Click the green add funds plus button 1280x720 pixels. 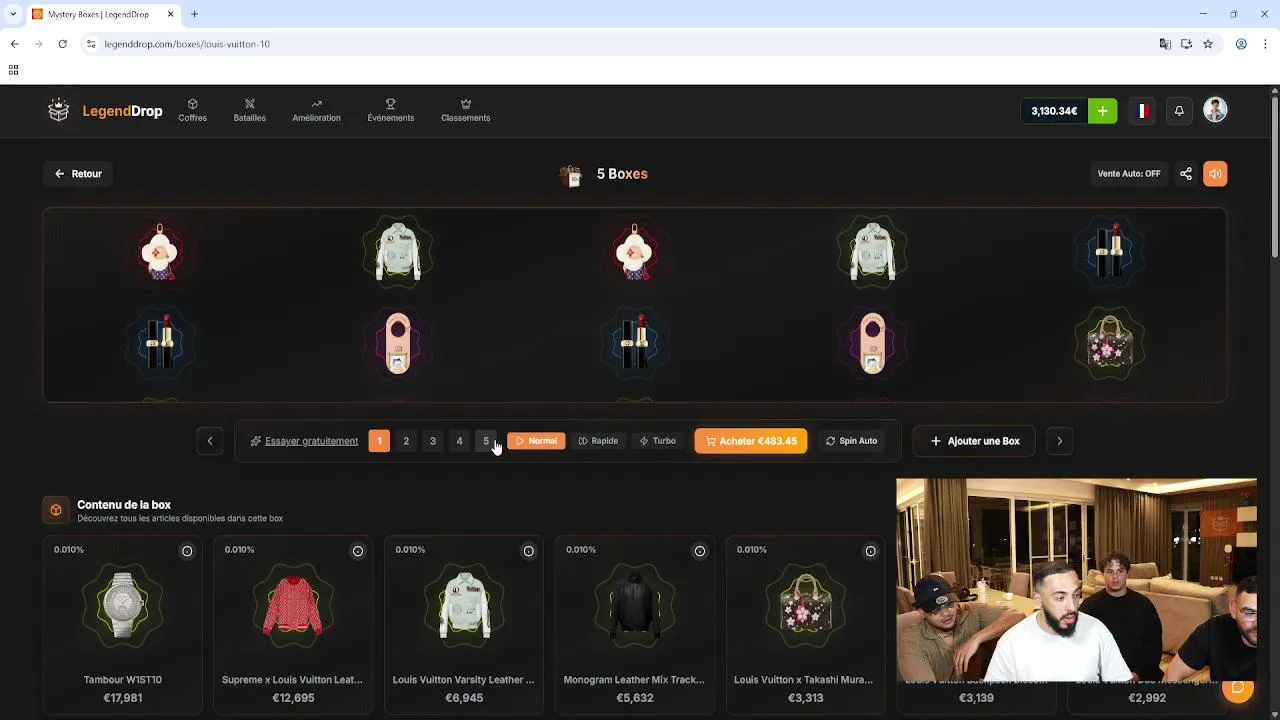(x=1102, y=111)
